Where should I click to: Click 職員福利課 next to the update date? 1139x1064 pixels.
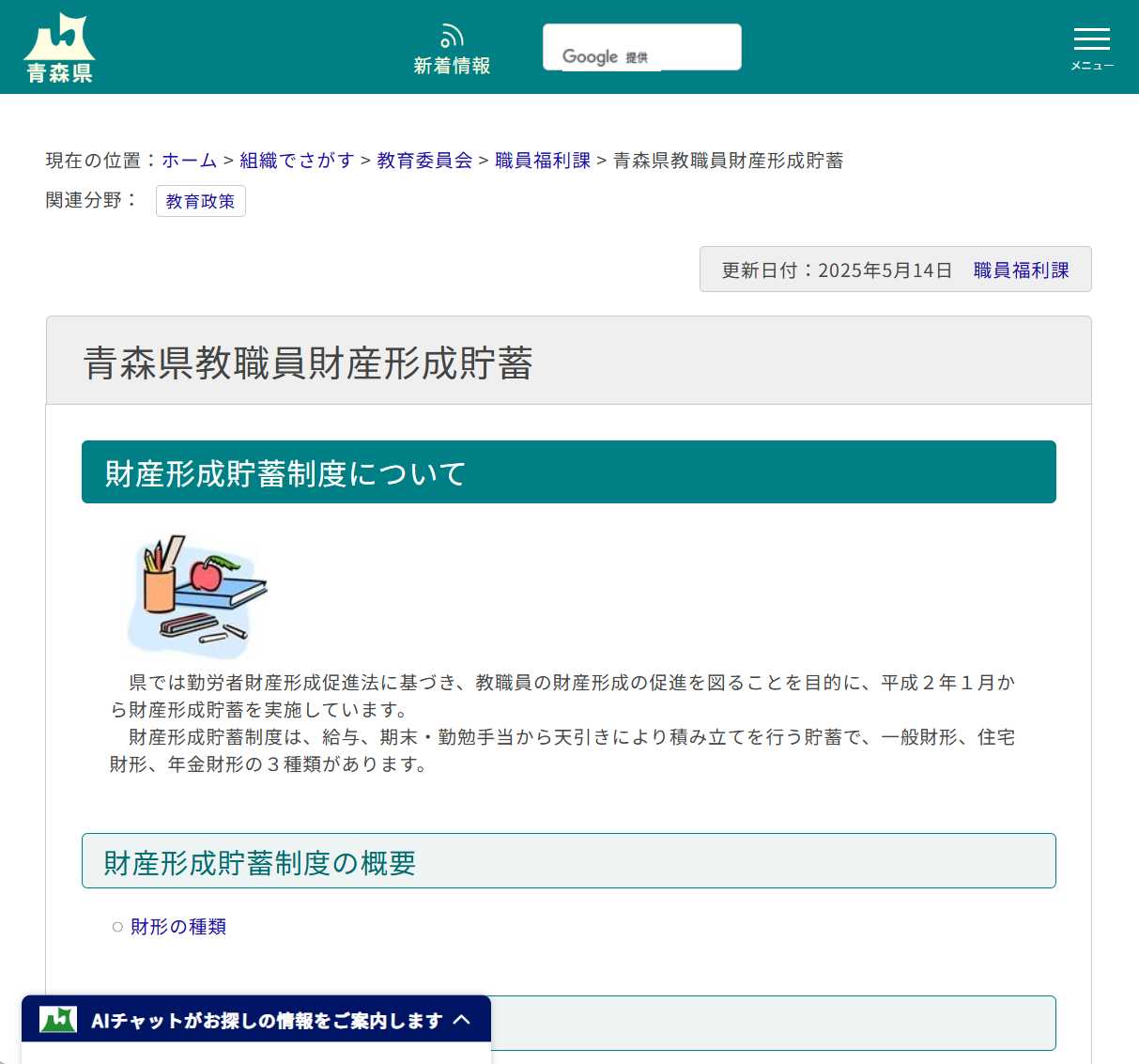point(1023,269)
